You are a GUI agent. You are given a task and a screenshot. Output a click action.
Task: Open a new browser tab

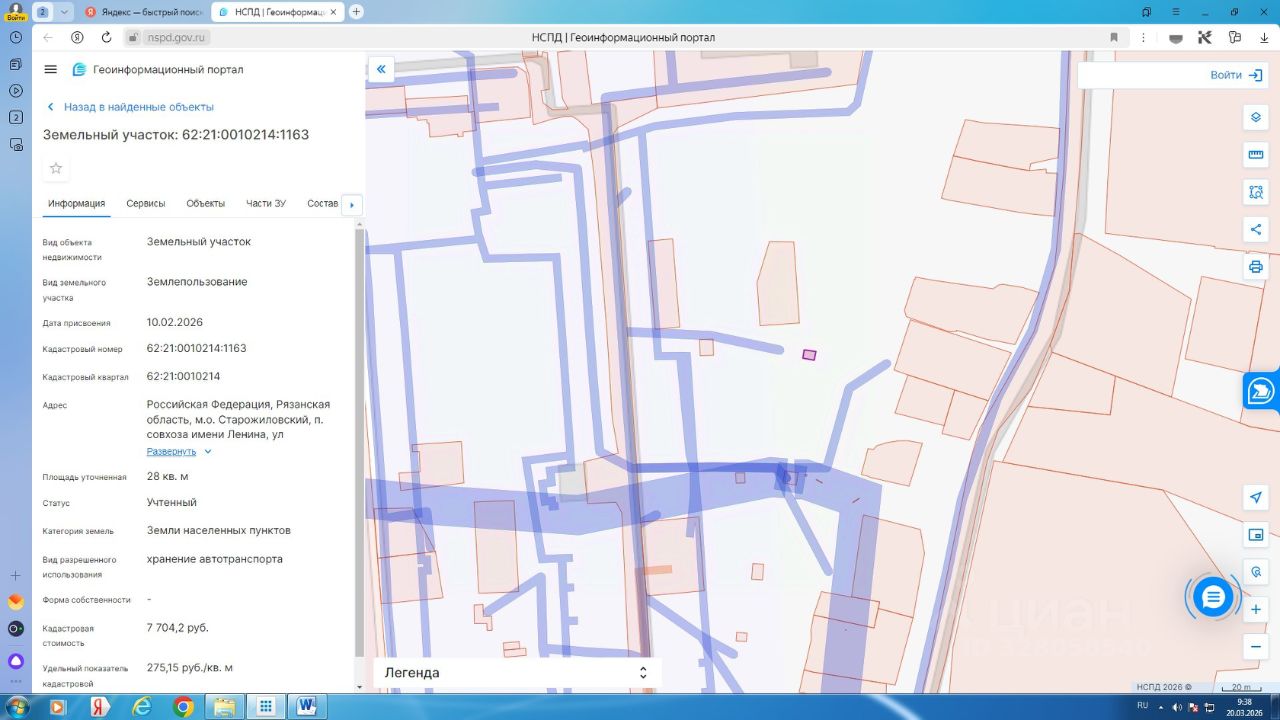click(x=356, y=12)
